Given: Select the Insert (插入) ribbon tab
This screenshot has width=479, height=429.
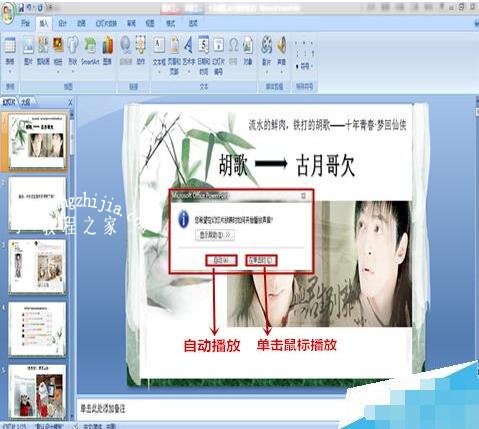Looking at the screenshot, I should [44, 23].
